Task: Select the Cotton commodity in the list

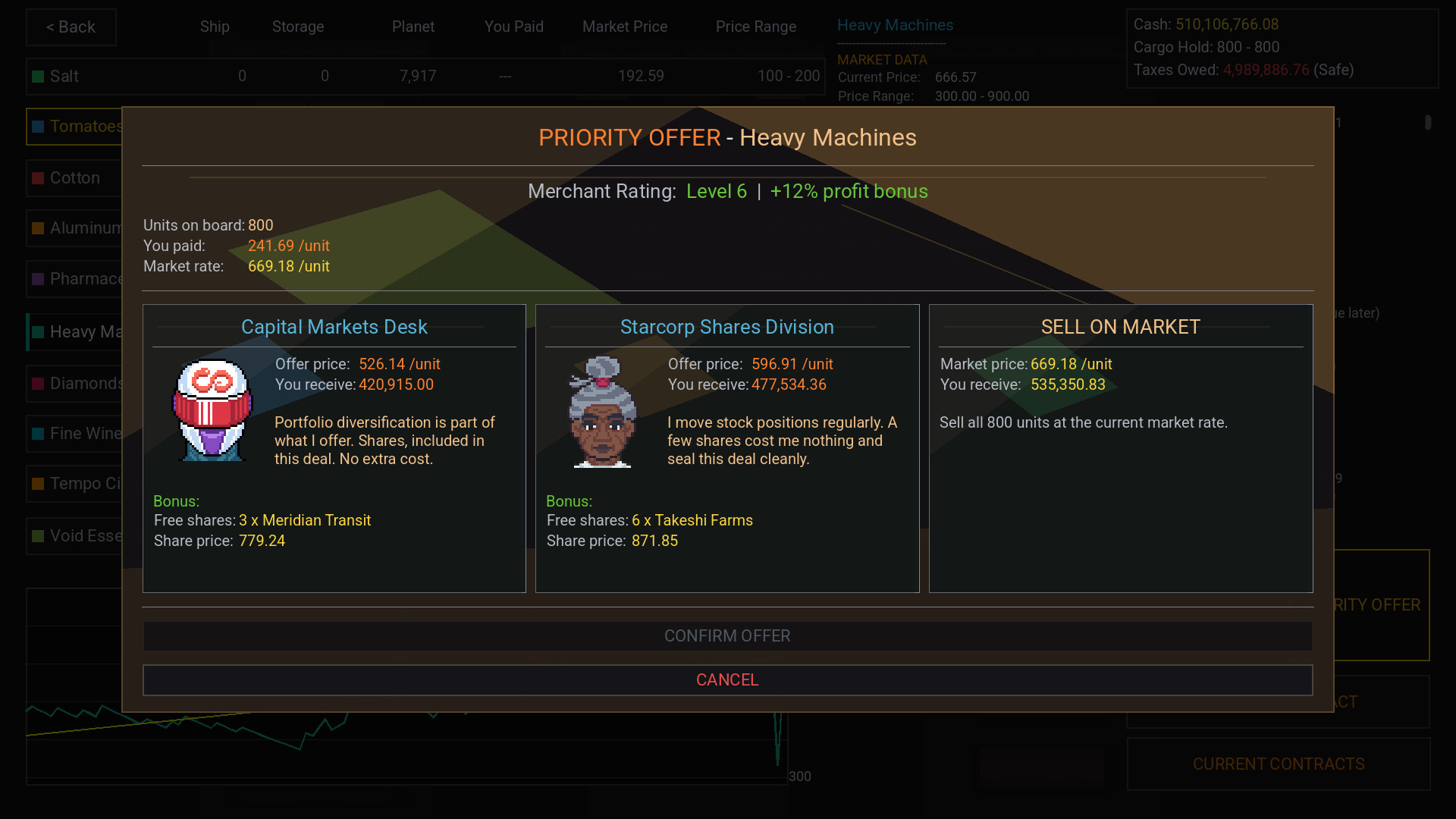Action: tap(74, 178)
